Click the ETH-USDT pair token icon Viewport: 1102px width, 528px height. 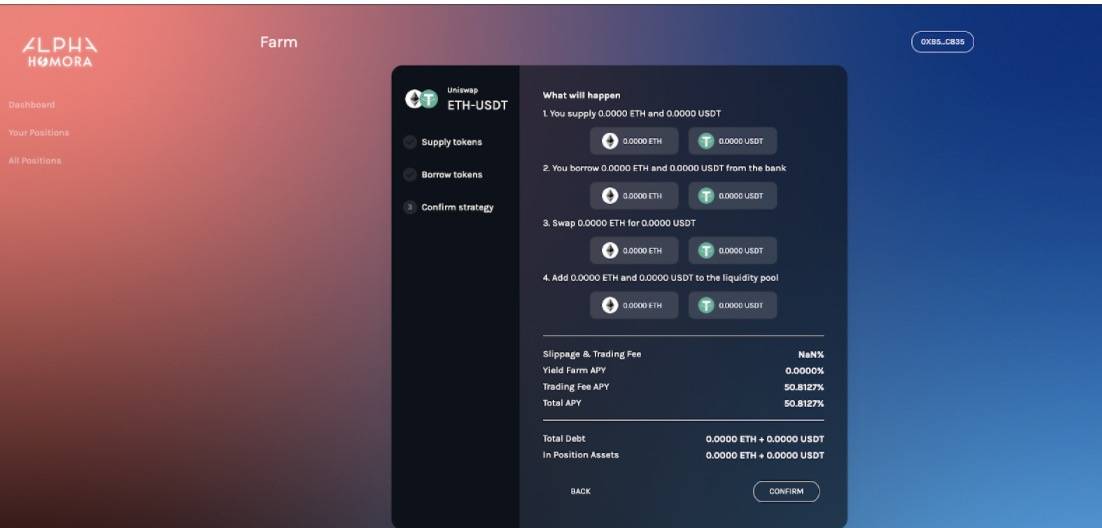pyautogui.click(x=422, y=99)
